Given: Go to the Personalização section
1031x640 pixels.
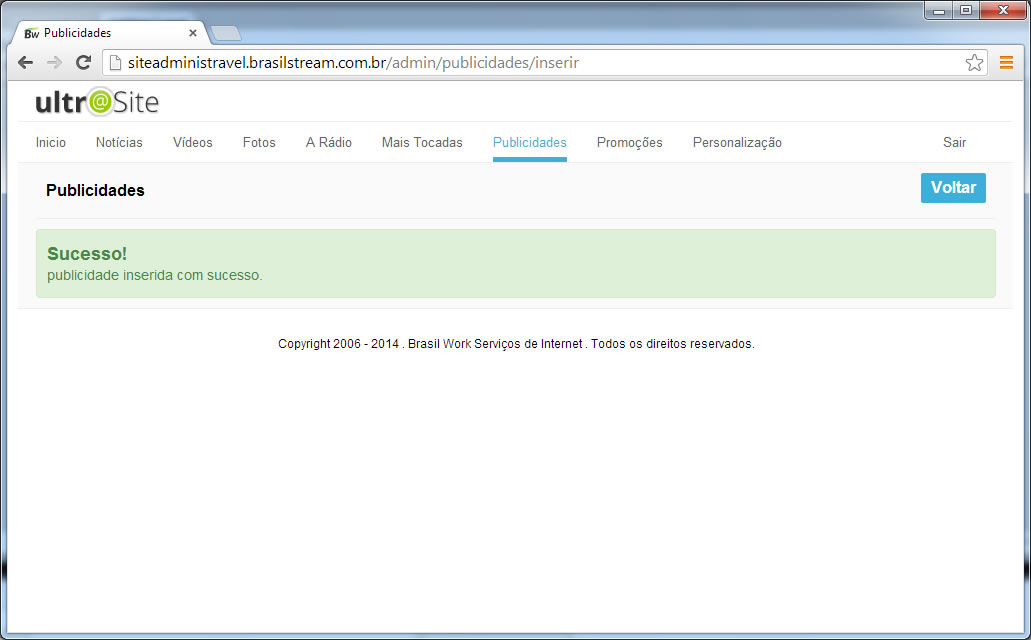Looking at the screenshot, I should [x=737, y=142].
